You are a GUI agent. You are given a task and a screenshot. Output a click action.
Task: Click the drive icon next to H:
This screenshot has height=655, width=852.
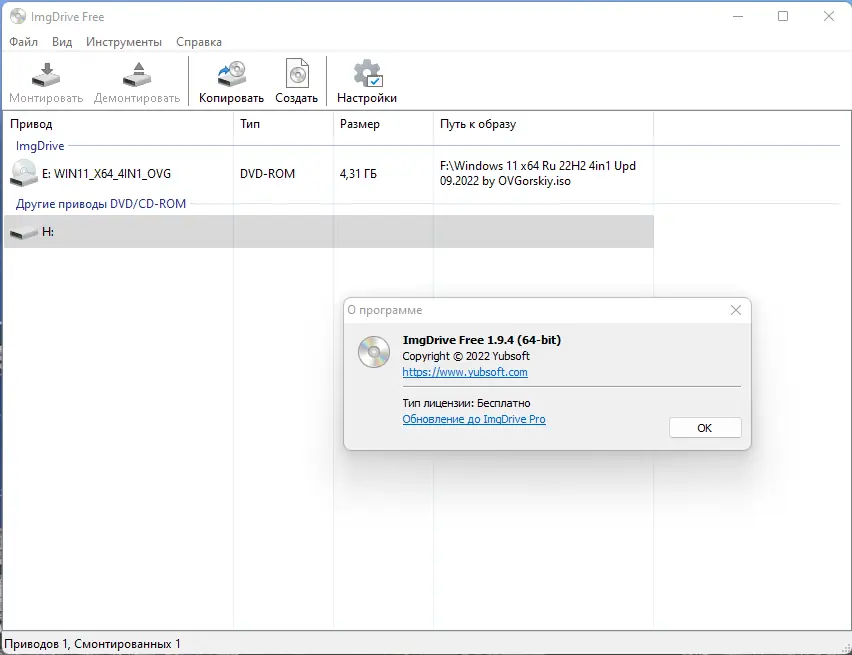click(x=23, y=233)
